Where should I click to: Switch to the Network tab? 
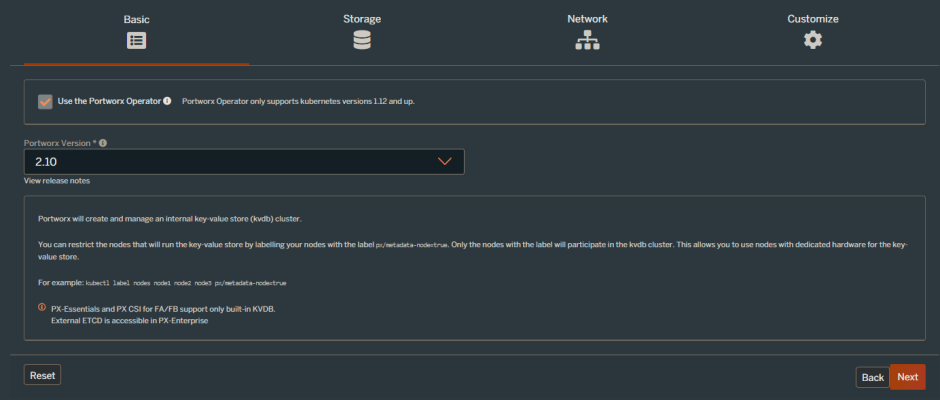coord(587,19)
